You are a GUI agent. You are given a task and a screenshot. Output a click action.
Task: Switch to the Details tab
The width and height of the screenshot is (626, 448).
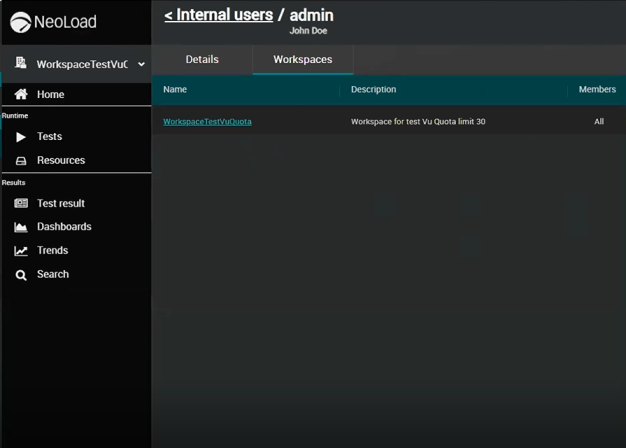(202, 59)
